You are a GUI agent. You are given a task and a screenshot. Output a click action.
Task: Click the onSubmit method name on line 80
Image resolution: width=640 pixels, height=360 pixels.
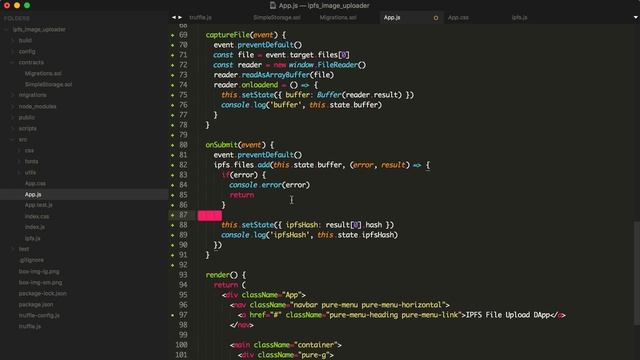222,144
